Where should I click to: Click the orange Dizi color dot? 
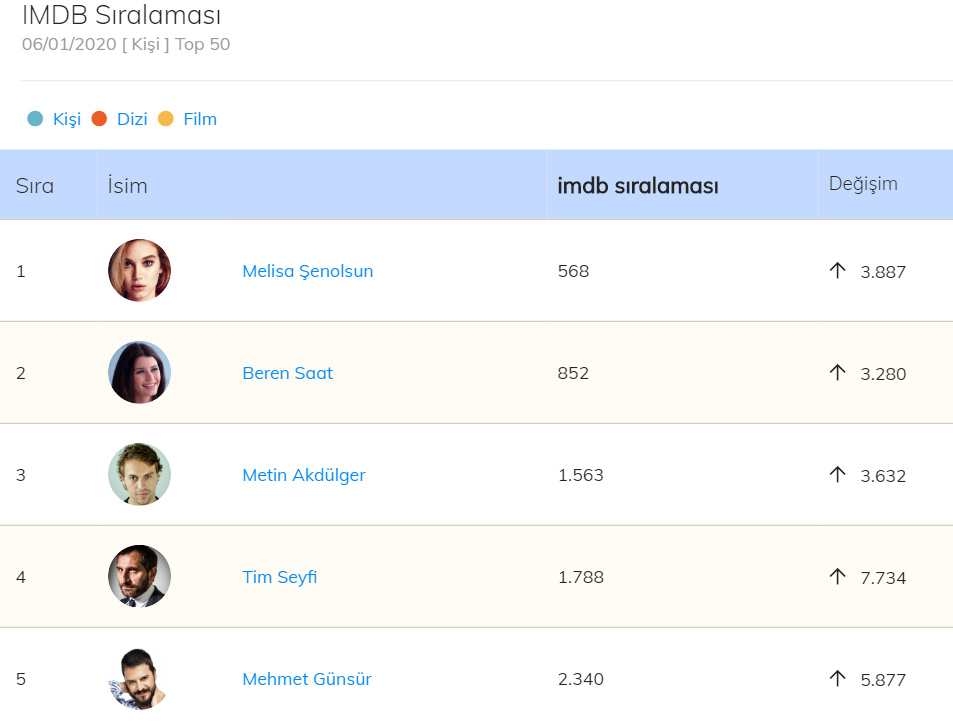[x=99, y=119]
